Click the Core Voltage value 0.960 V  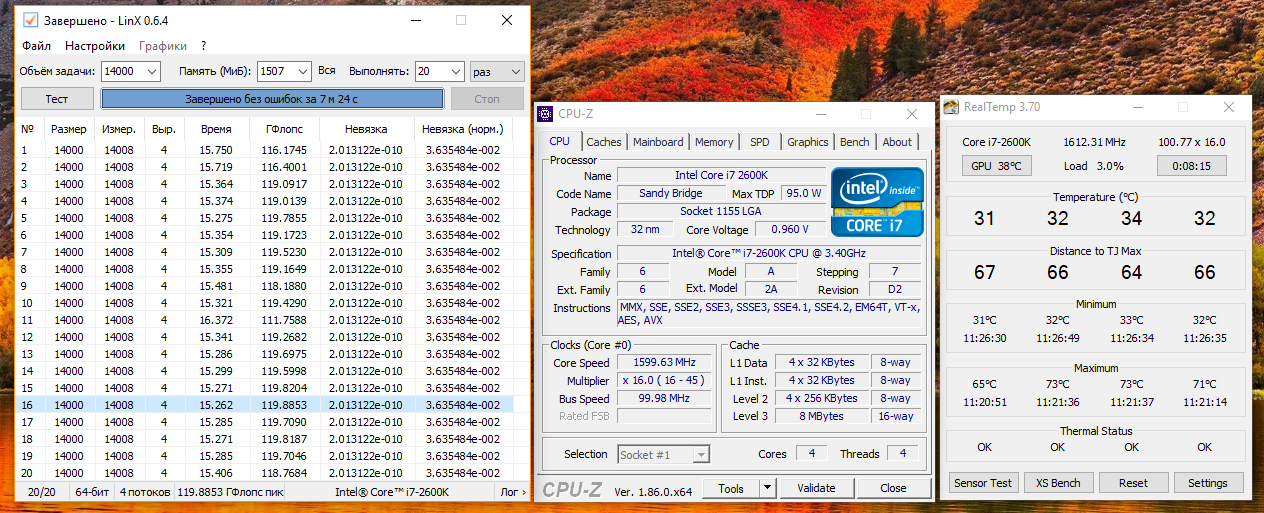tap(790, 230)
